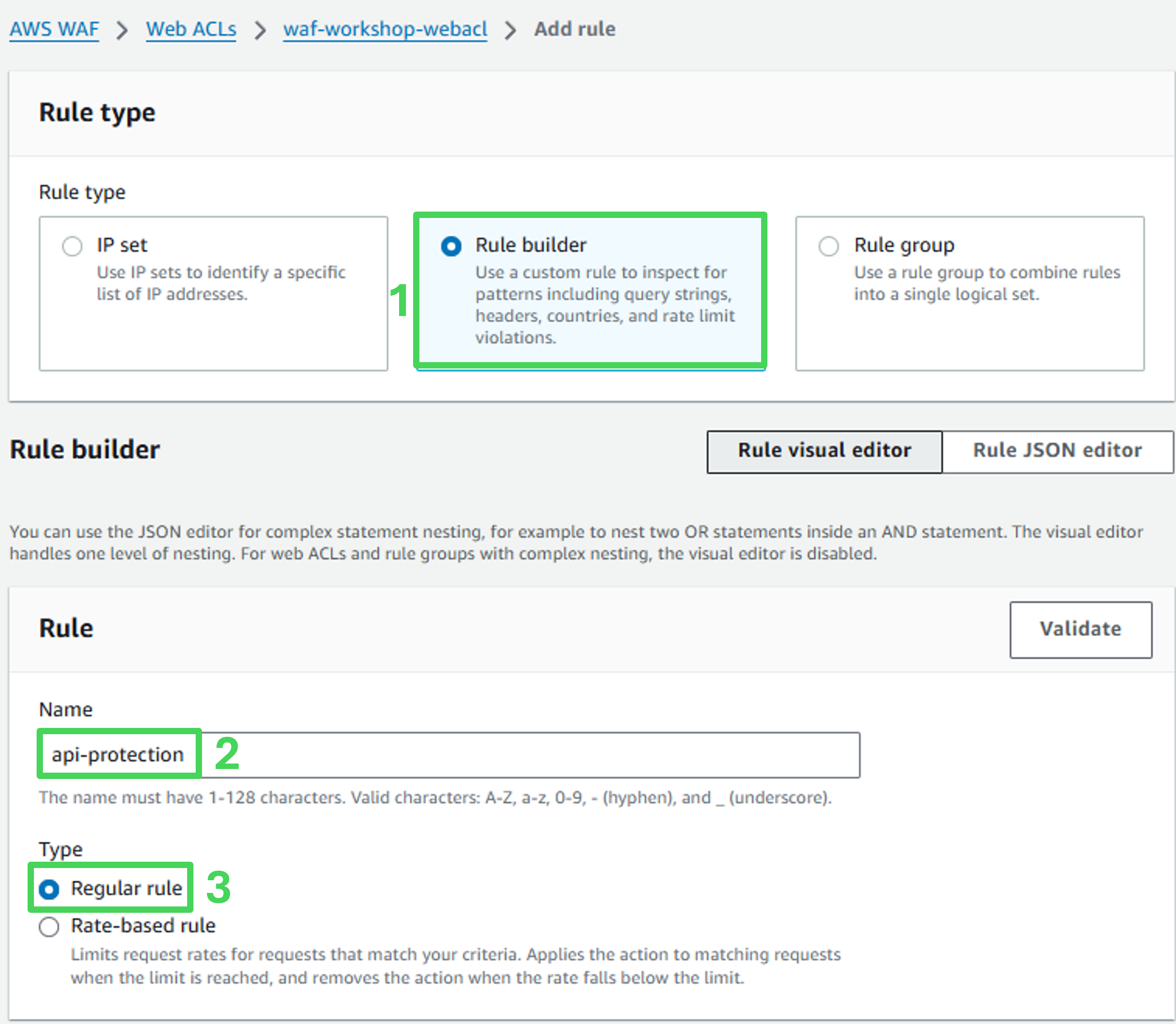Select the Rate-based rule option
This screenshot has width=1176, height=1024.
click(x=49, y=926)
